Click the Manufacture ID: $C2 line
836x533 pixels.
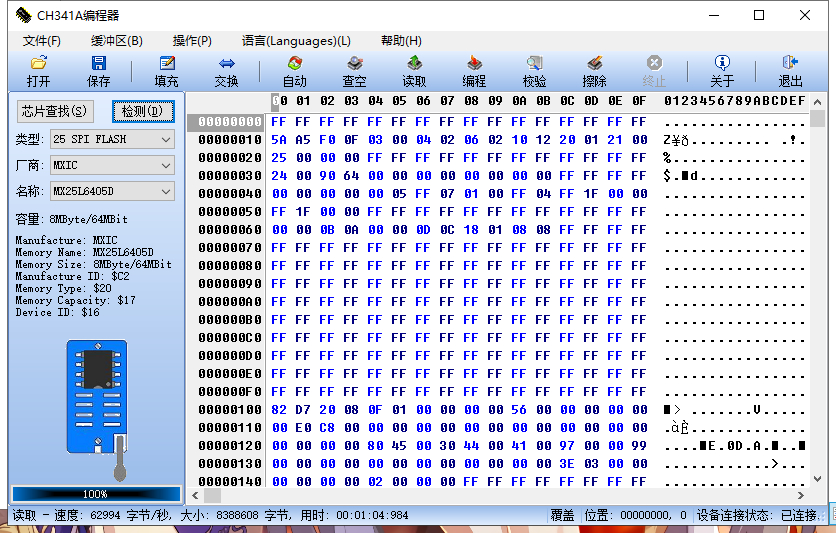(x=73, y=276)
